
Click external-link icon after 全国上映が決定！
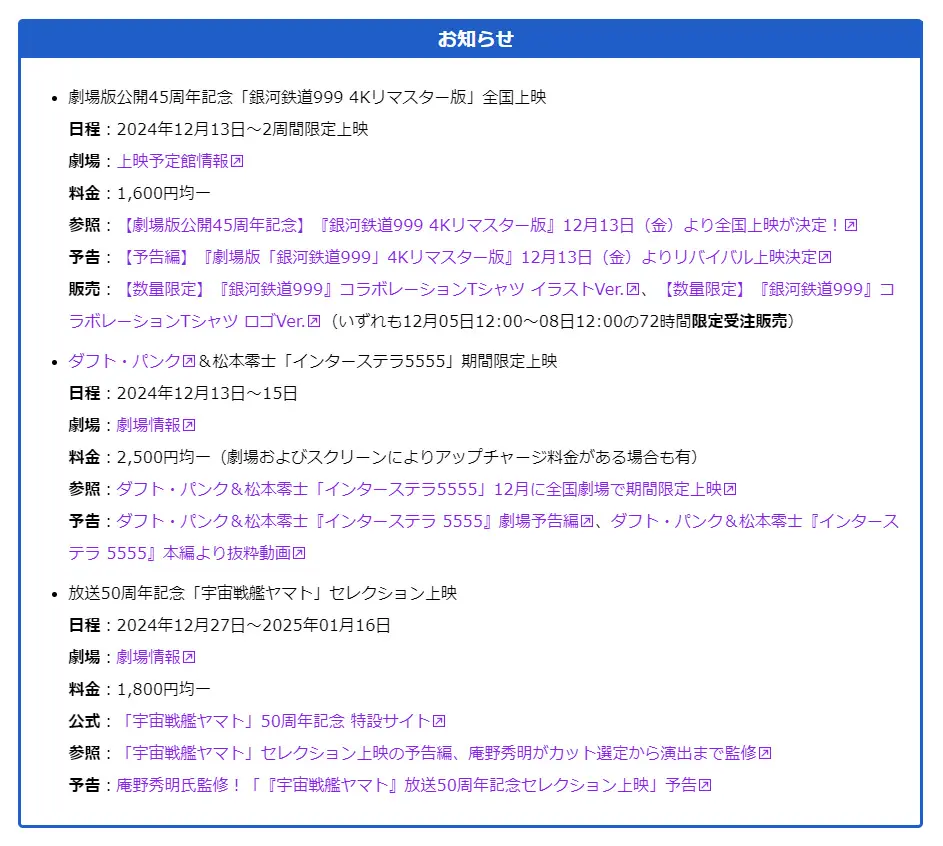pyautogui.click(x=850, y=225)
